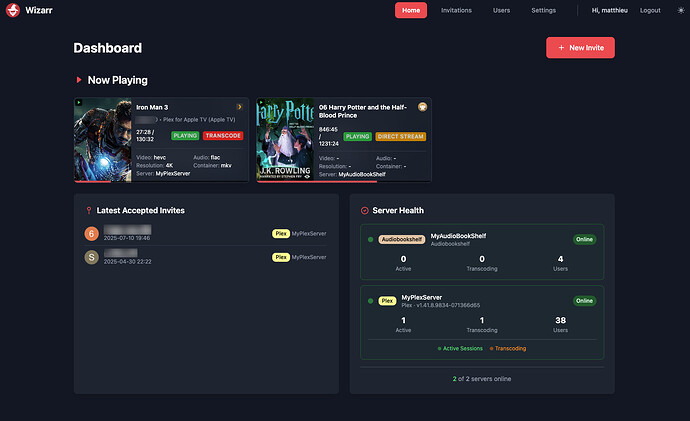Click the Wizarr logo icon

tap(14, 10)
